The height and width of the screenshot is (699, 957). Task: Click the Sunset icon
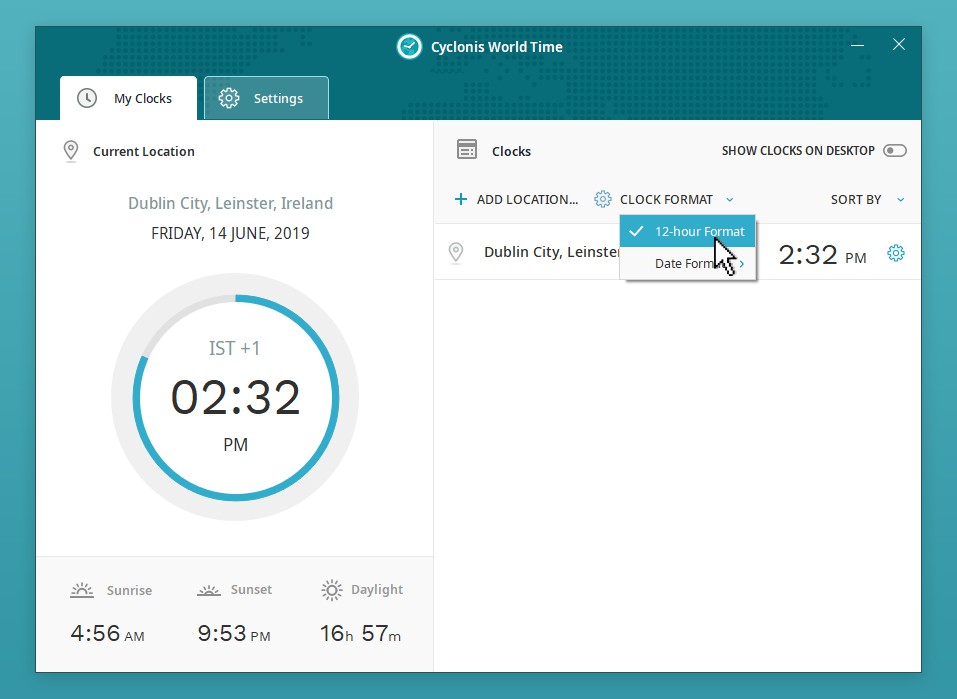coord(208,590)
